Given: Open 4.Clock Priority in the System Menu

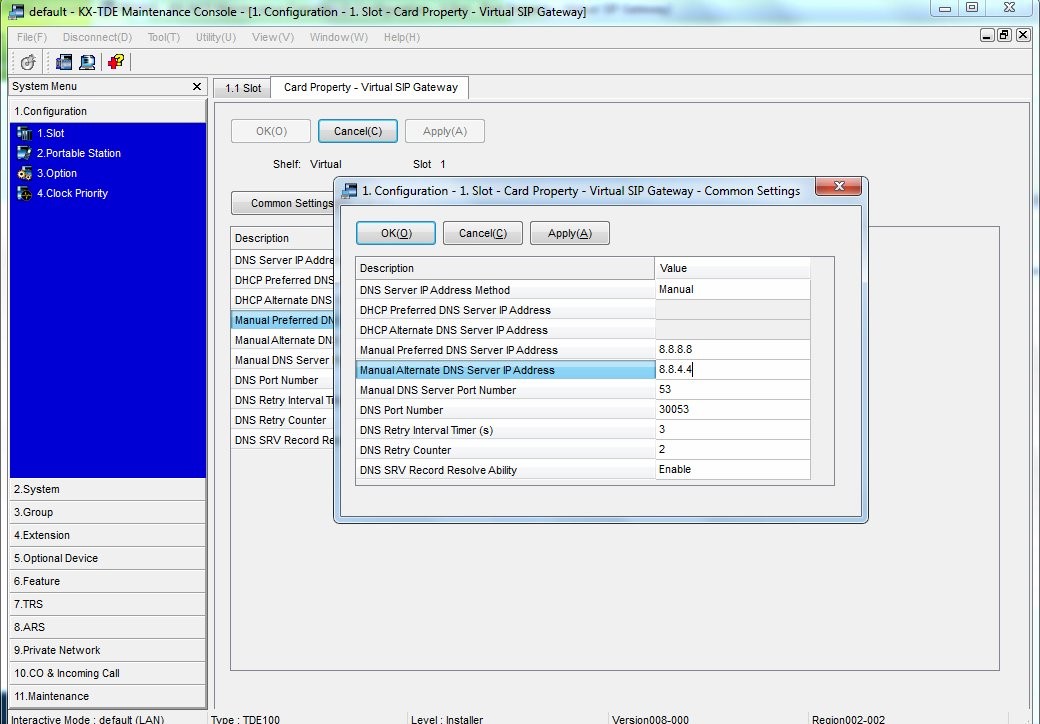Looking at the screenshot, I should [72, 194].
